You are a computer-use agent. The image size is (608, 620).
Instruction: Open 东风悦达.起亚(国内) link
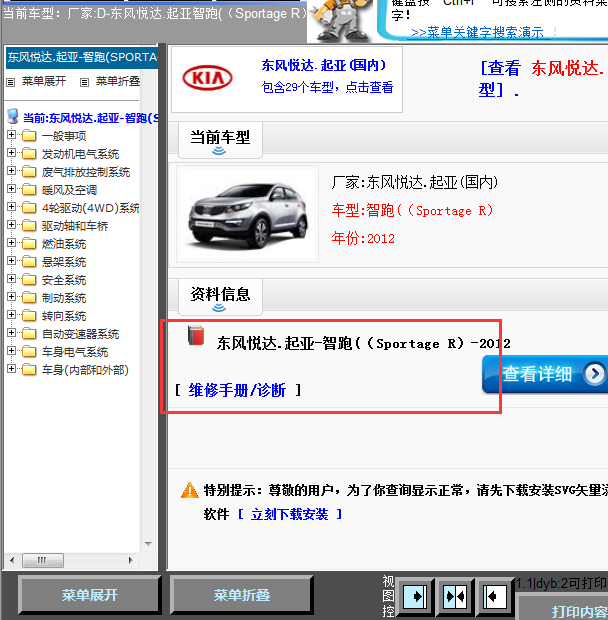pyautogui.click(x=324, y=65)
